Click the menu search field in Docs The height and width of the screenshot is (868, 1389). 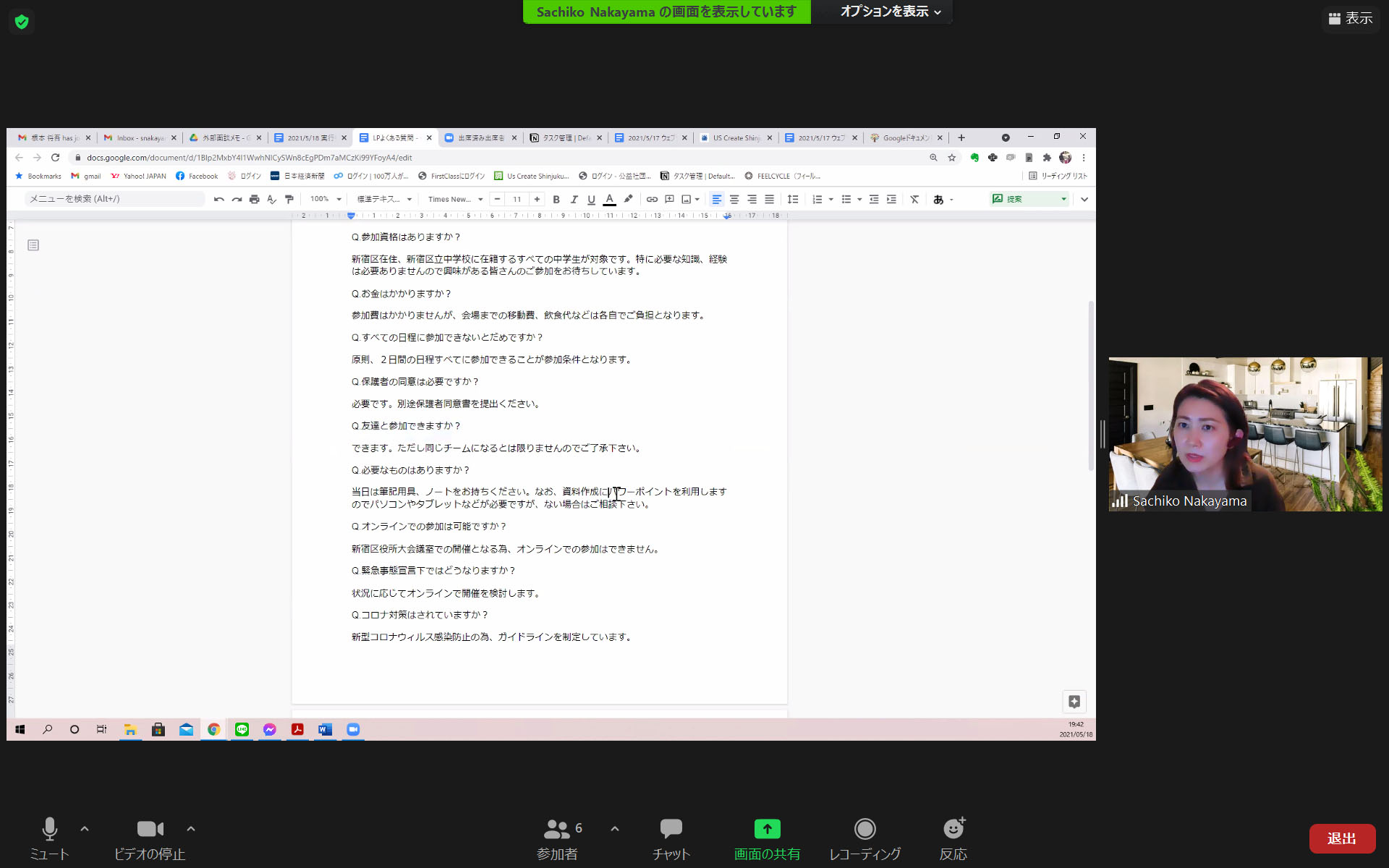coord(114,199)
